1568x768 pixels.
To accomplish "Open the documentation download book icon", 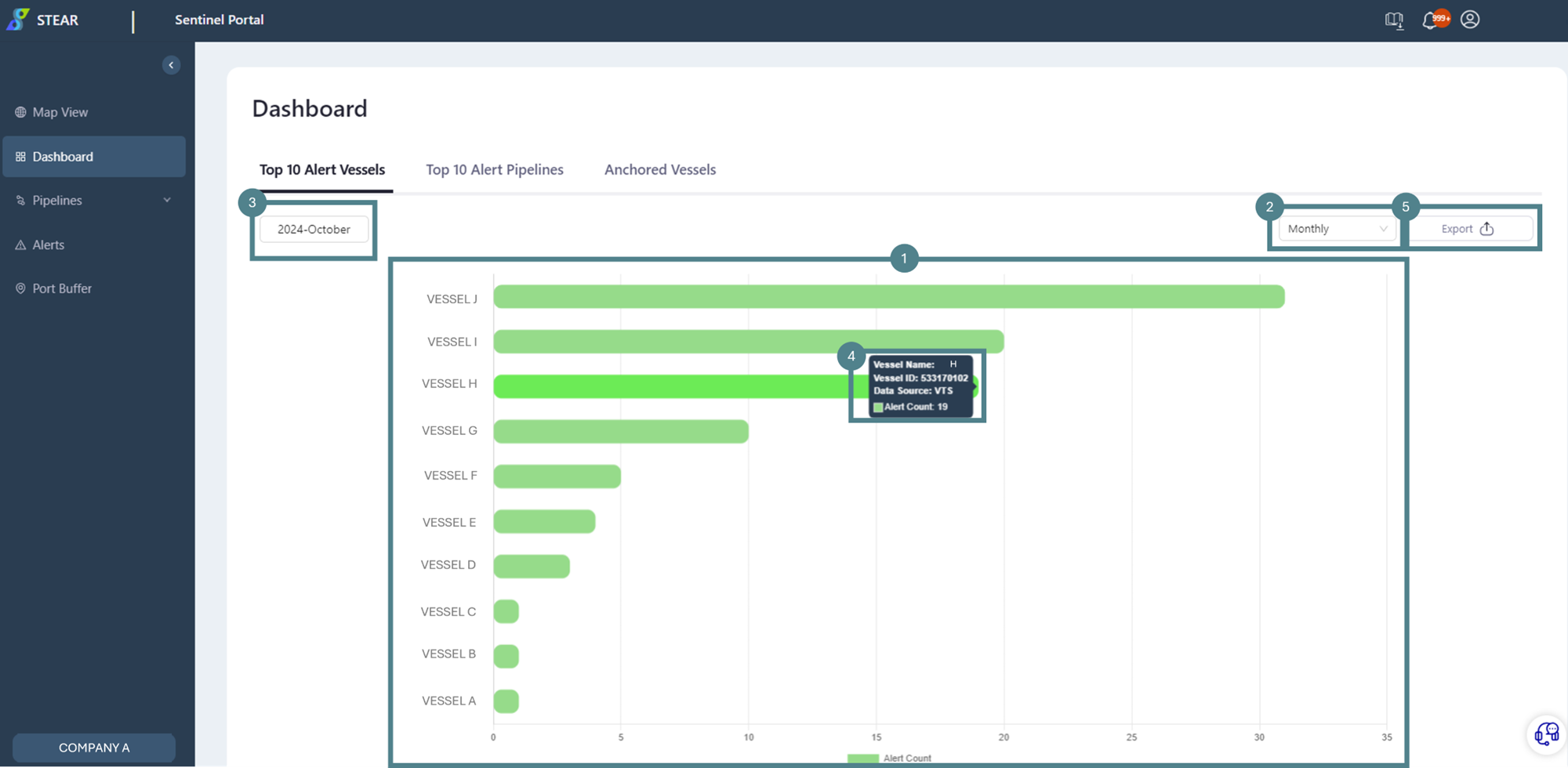I will coord(1395,20).
